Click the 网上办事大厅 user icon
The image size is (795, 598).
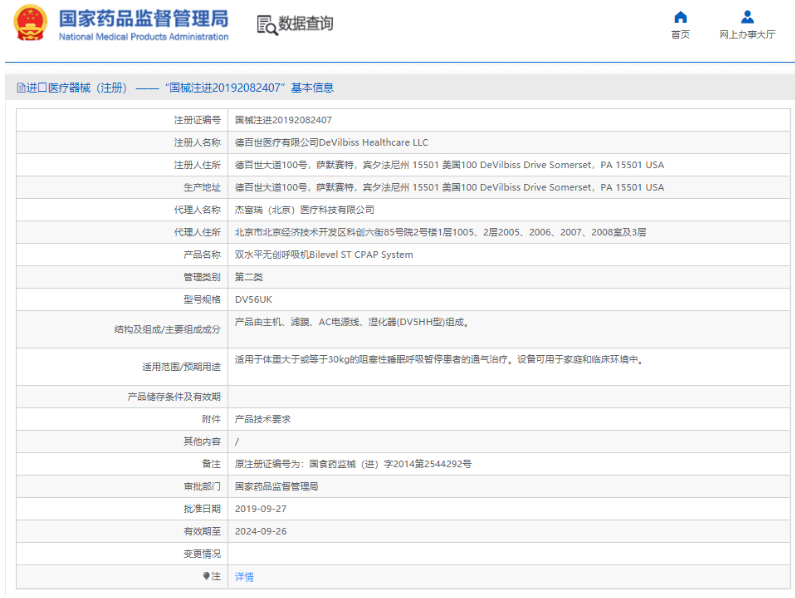pos(747,17)
